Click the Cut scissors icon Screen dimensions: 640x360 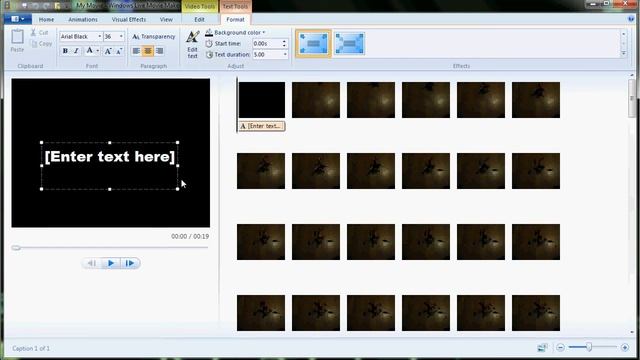click(33, 32)
